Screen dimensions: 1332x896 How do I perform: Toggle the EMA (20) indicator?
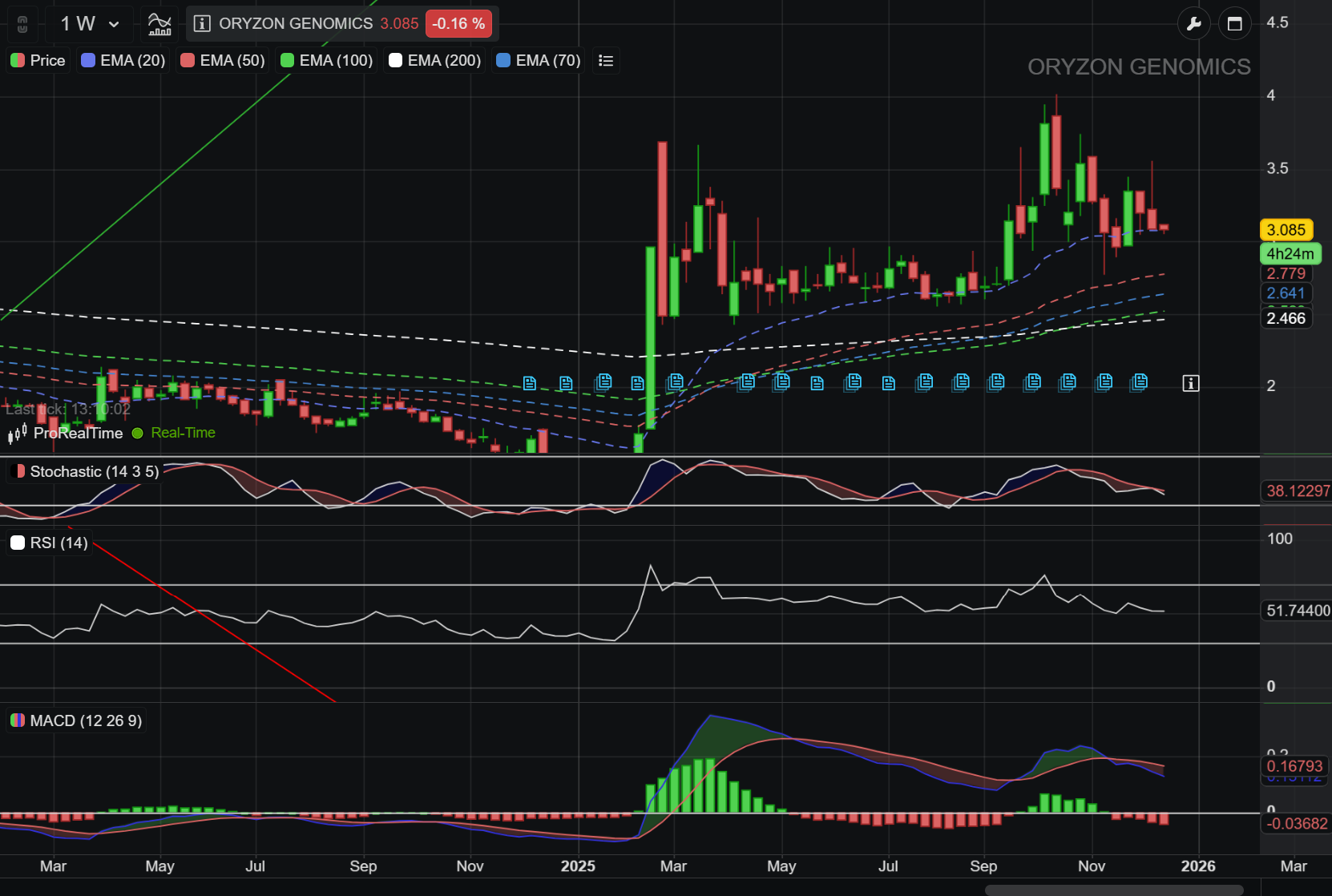[123, 61]
